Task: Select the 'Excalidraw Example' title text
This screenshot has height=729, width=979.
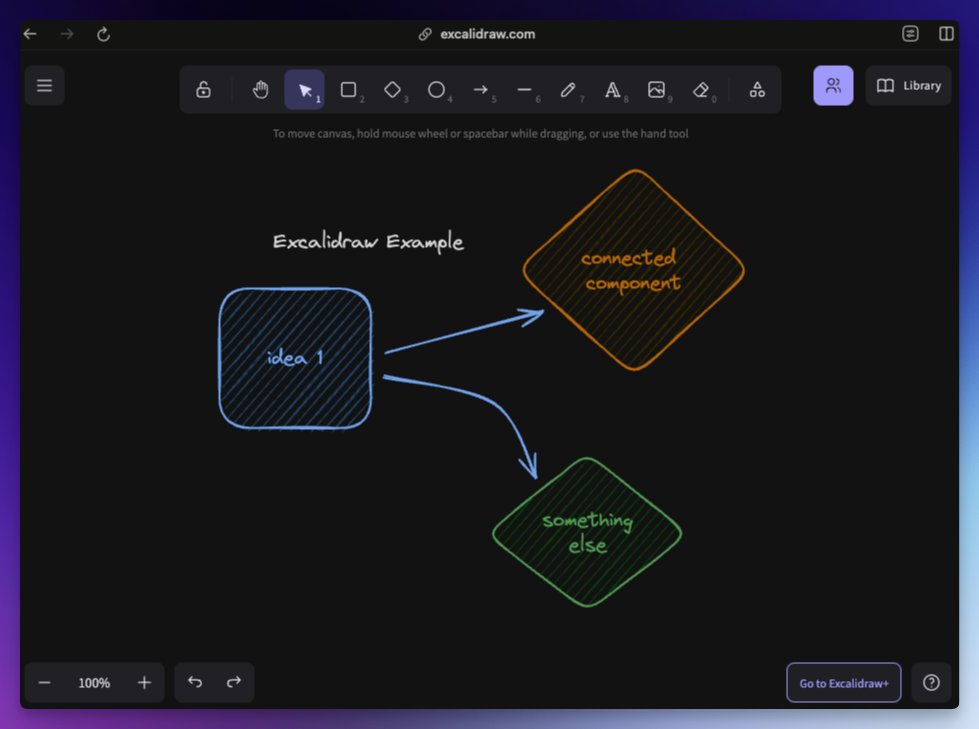Action: (x=368, y=242)
